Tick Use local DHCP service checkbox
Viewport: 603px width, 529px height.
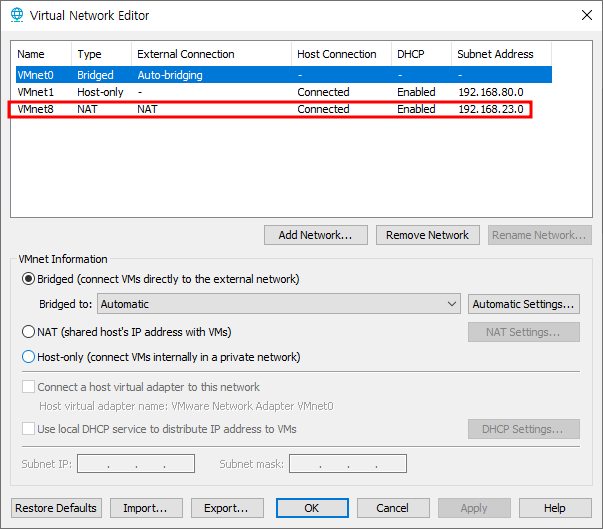point(28,428)
